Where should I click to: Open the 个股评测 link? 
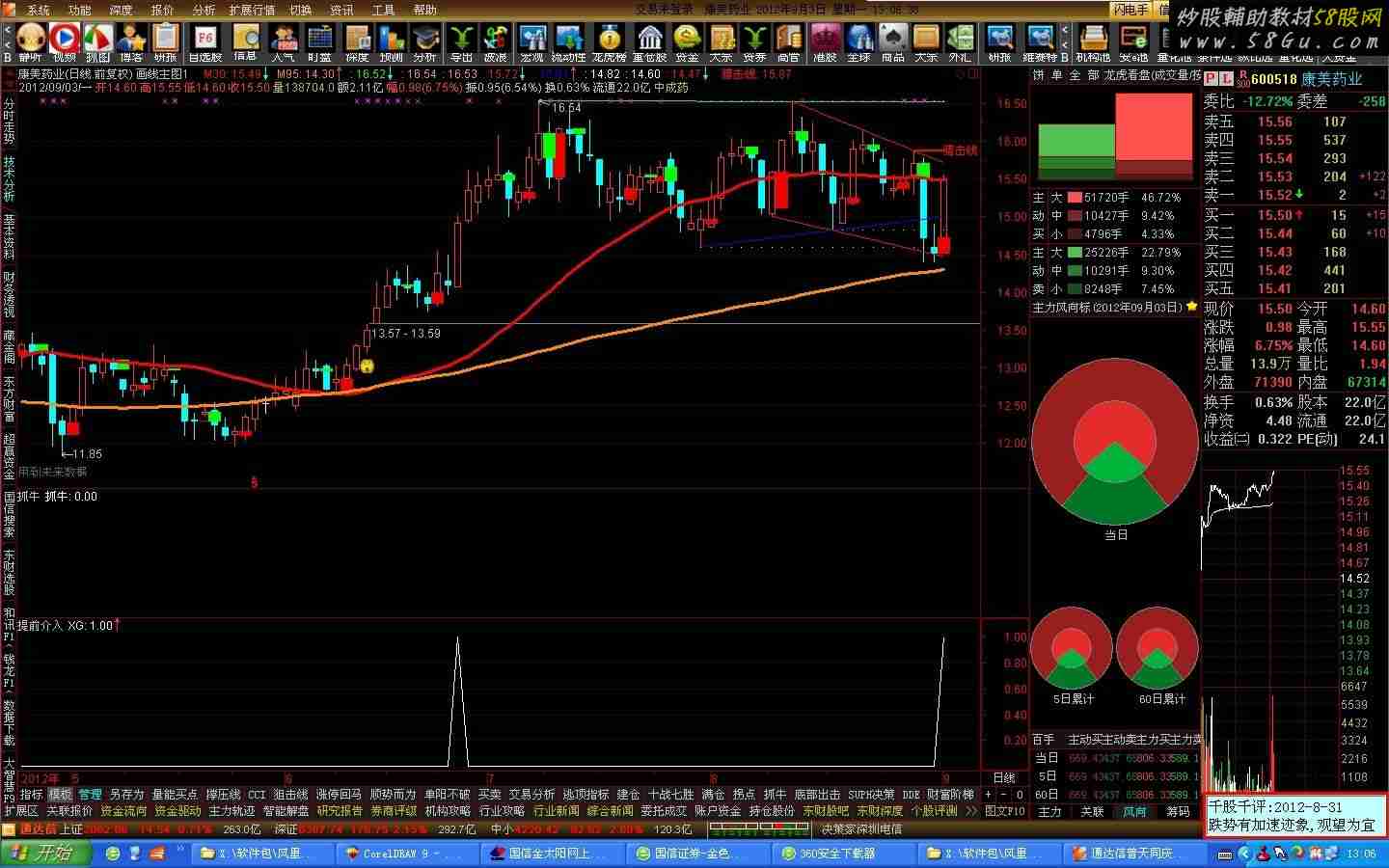(935, 811)
